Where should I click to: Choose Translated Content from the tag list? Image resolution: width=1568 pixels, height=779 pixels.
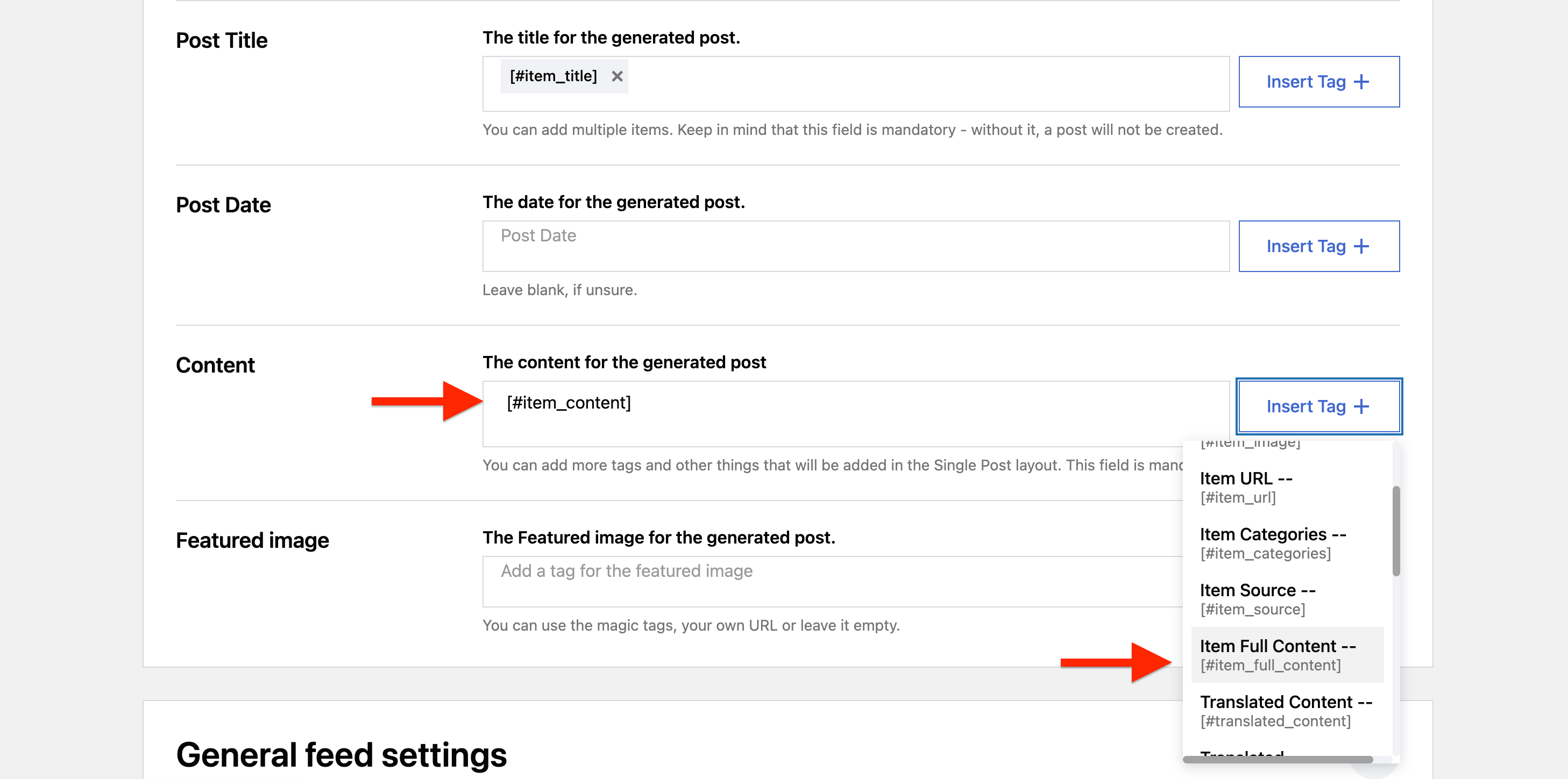(1285, 711)
